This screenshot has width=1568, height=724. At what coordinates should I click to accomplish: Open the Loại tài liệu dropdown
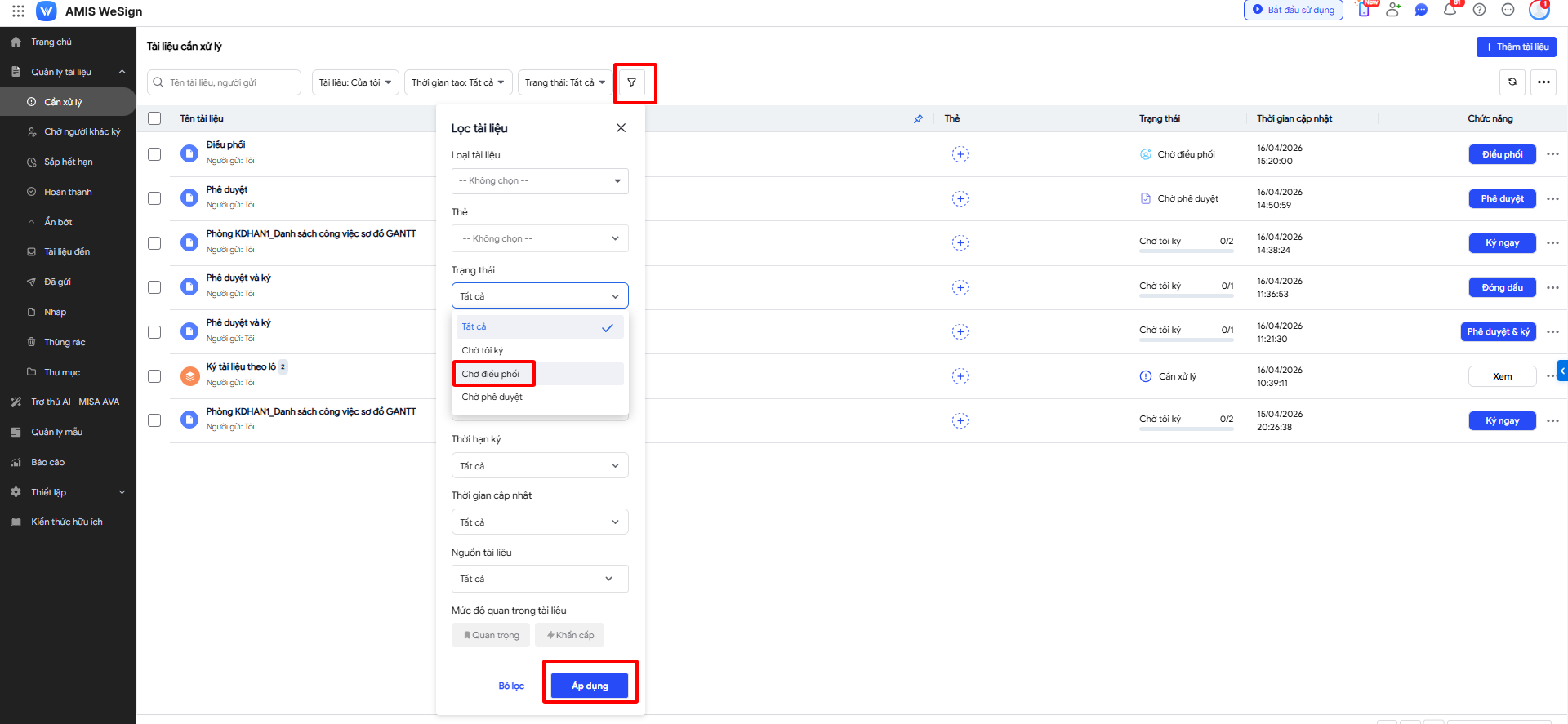(539, 181)
